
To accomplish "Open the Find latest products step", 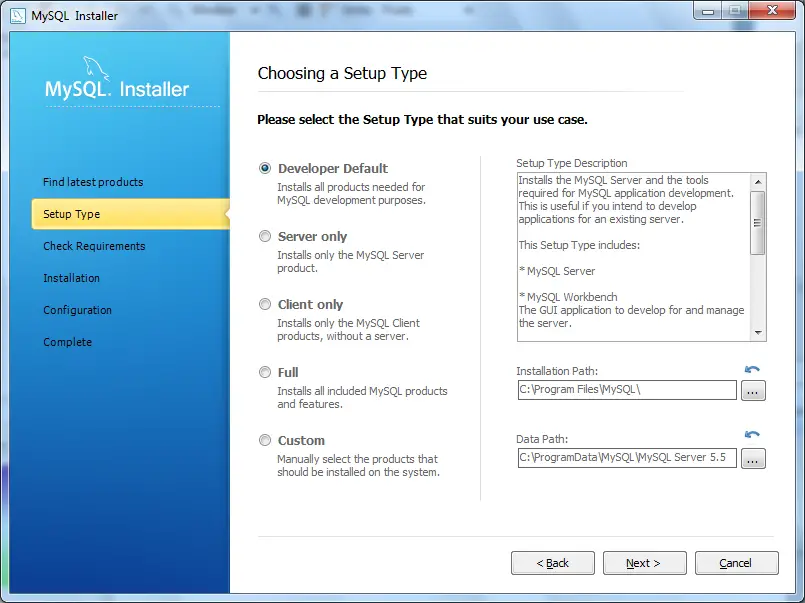I will click(93, 182).
